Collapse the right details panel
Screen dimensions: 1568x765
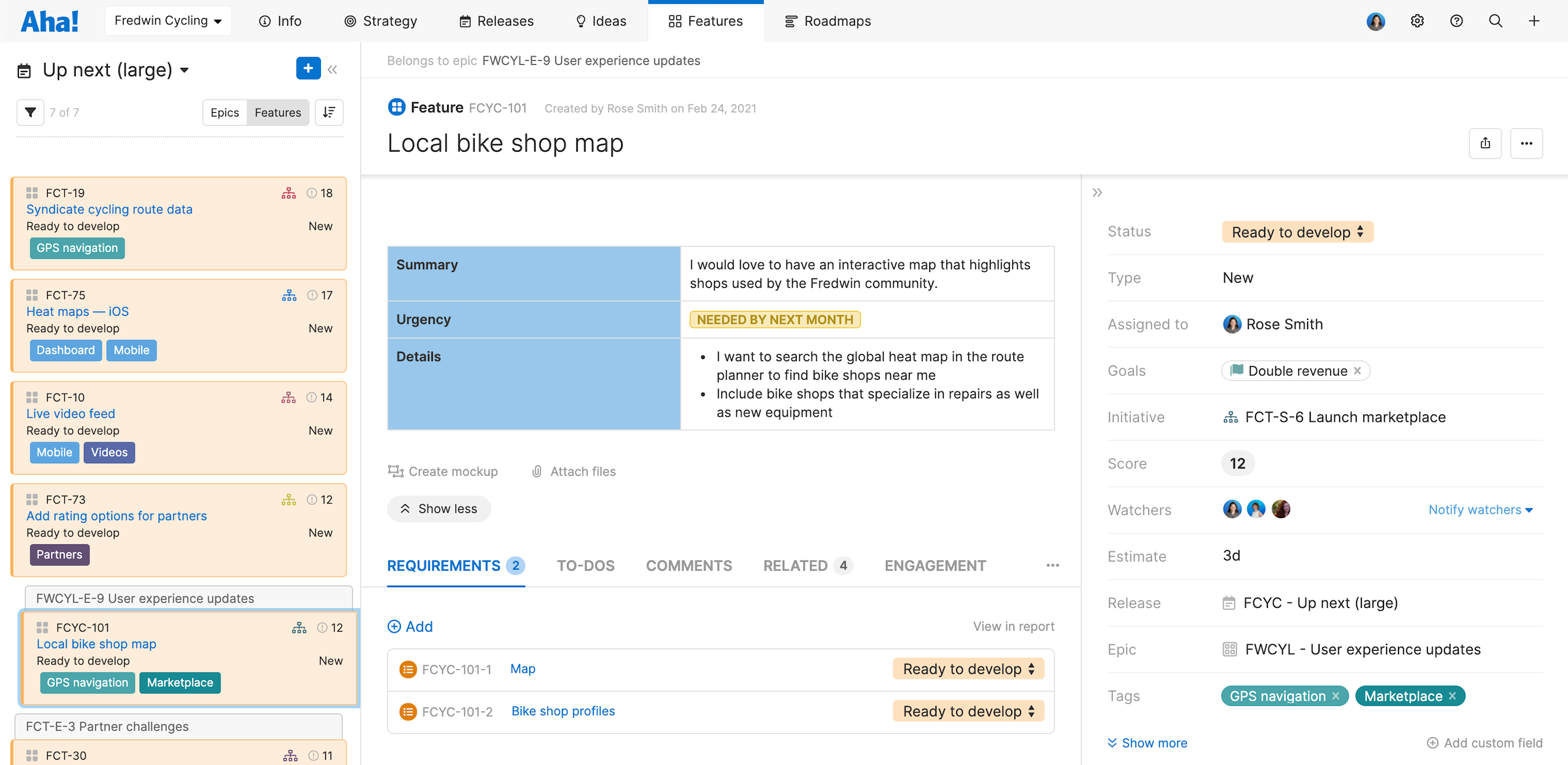1097,192
